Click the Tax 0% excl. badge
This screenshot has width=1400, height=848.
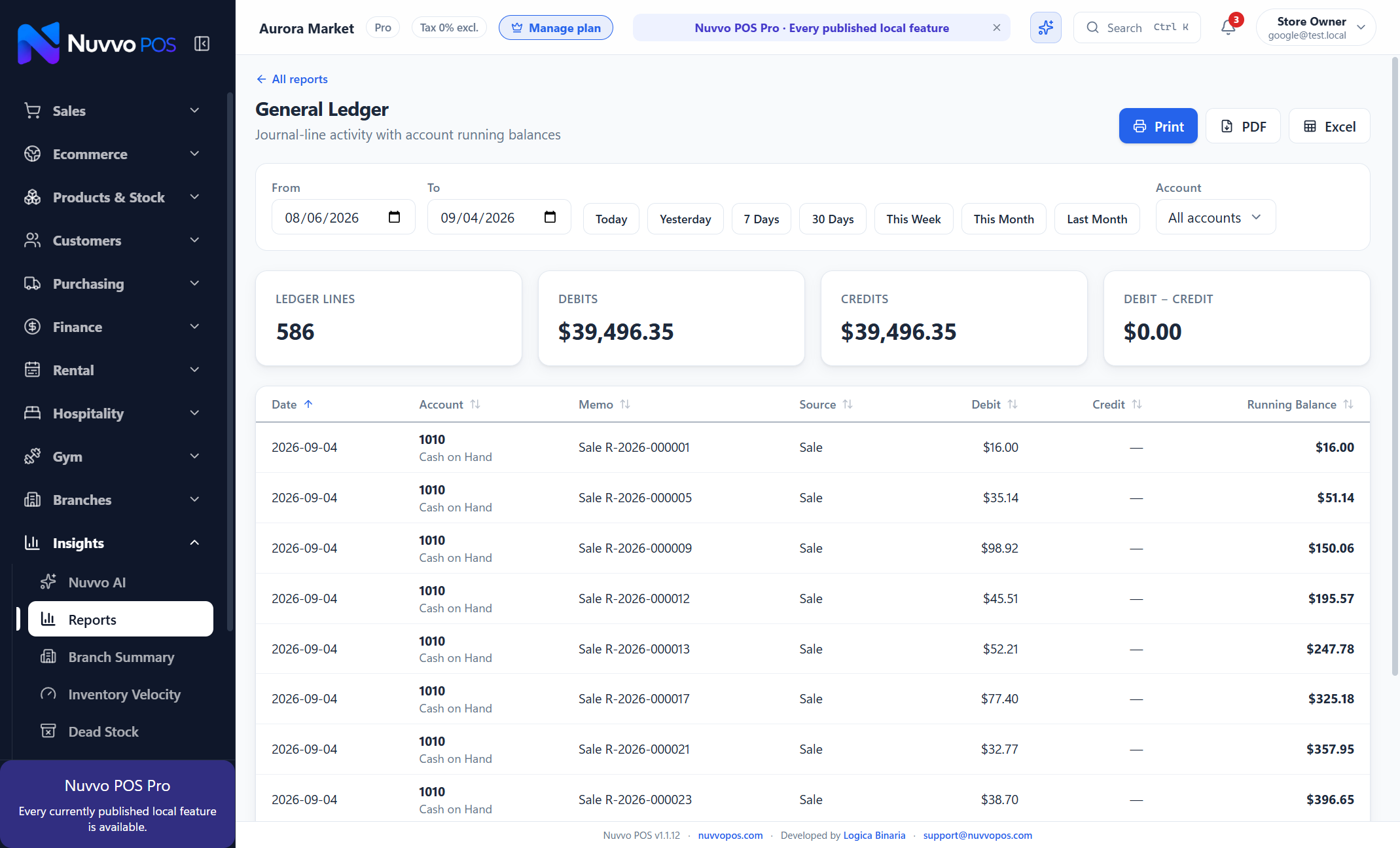[449, 28]
